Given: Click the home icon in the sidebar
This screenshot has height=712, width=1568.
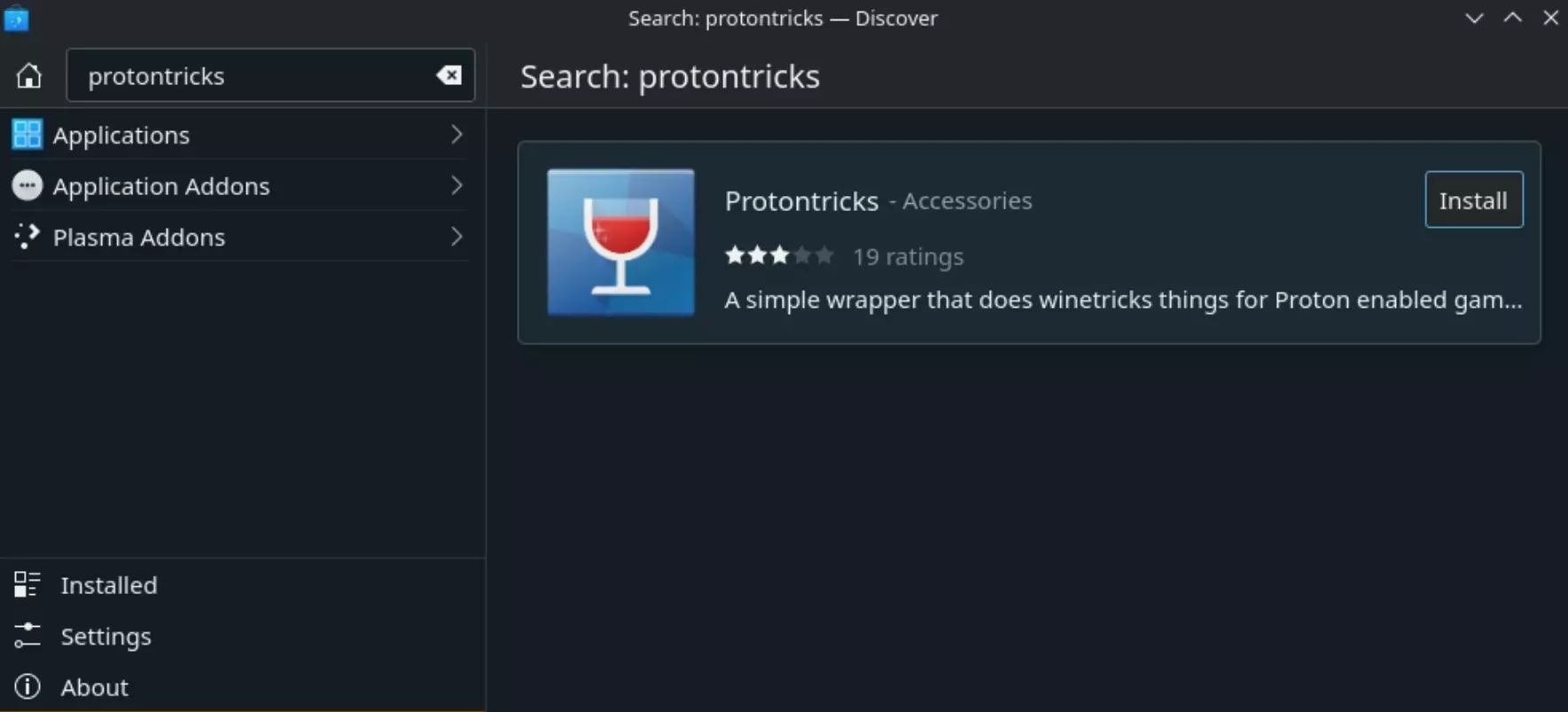Looking at the screenshot, I should pos(29,76).
